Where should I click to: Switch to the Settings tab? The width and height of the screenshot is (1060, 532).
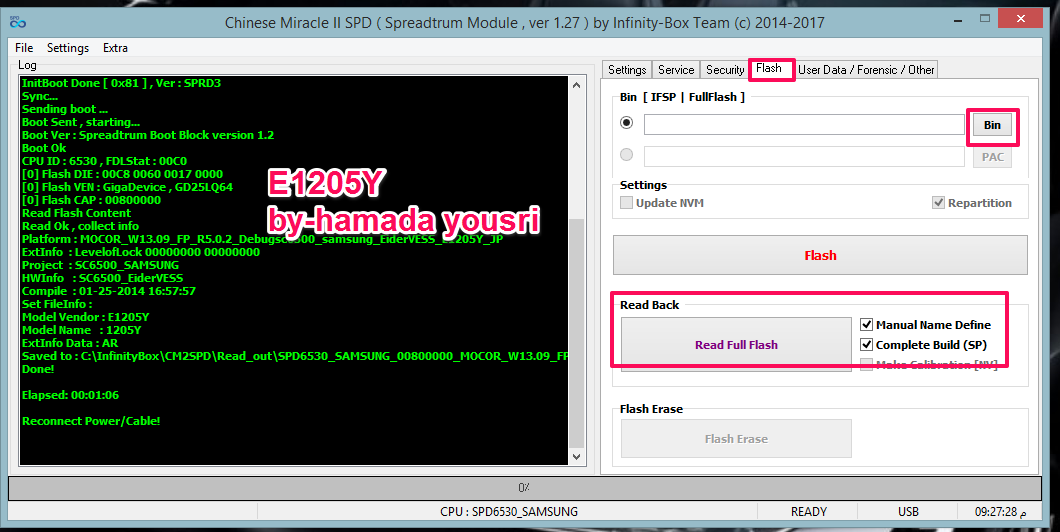627,70
